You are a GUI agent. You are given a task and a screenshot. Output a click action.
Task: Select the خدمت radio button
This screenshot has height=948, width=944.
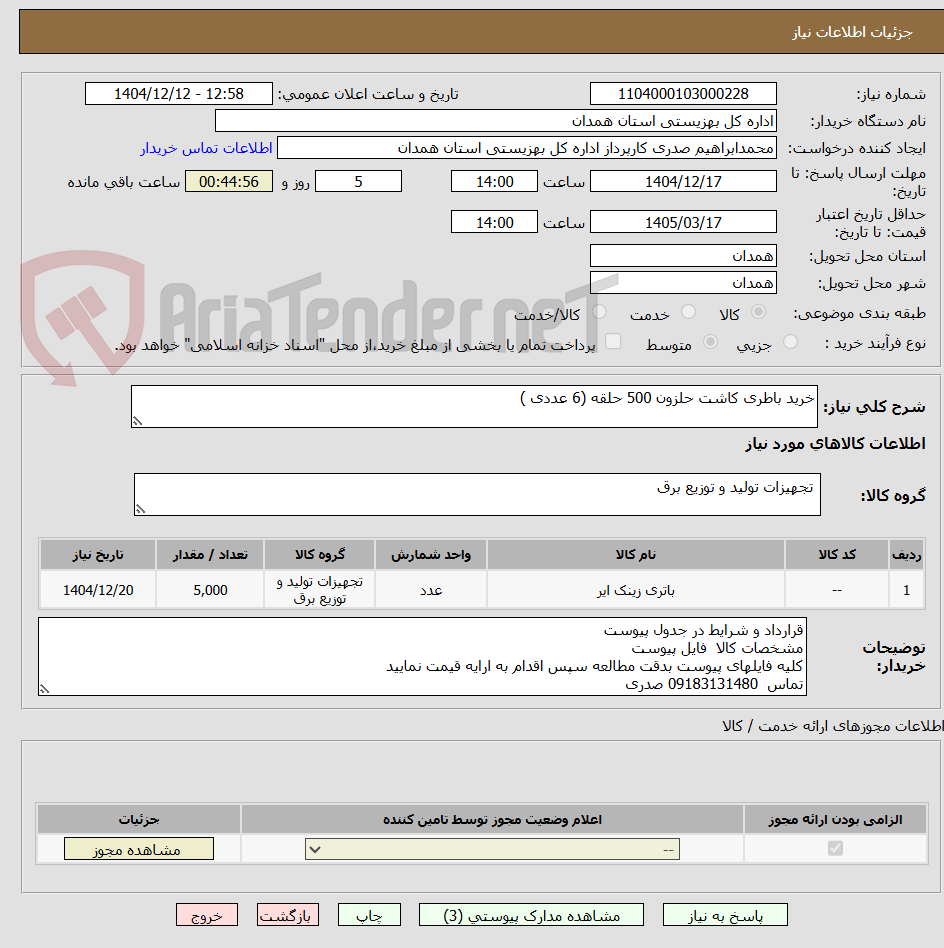(688, 312)
